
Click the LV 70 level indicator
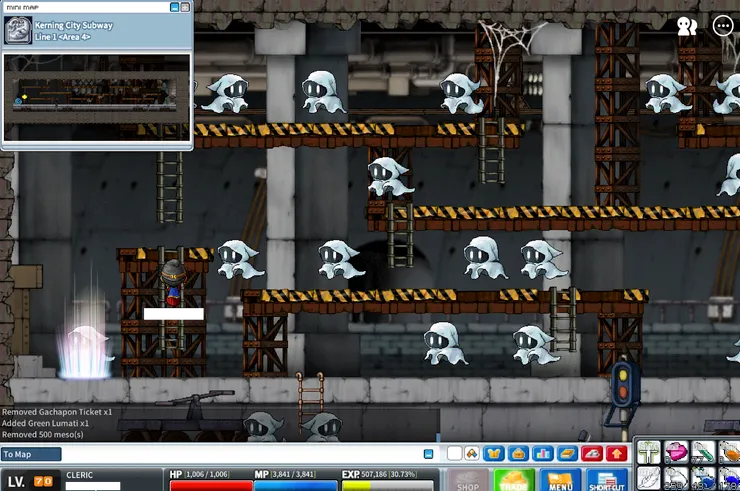pos(30,482)
